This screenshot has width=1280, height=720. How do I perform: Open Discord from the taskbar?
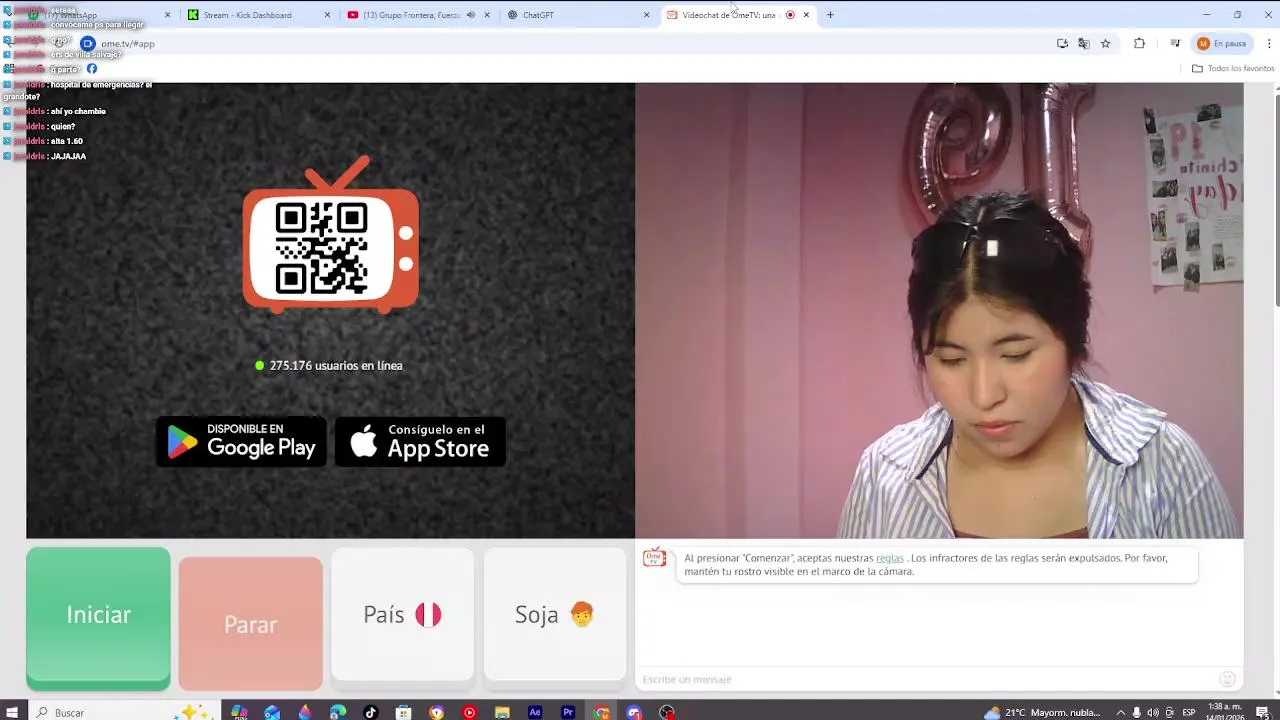pyautogui.click(x=634, y=712)
